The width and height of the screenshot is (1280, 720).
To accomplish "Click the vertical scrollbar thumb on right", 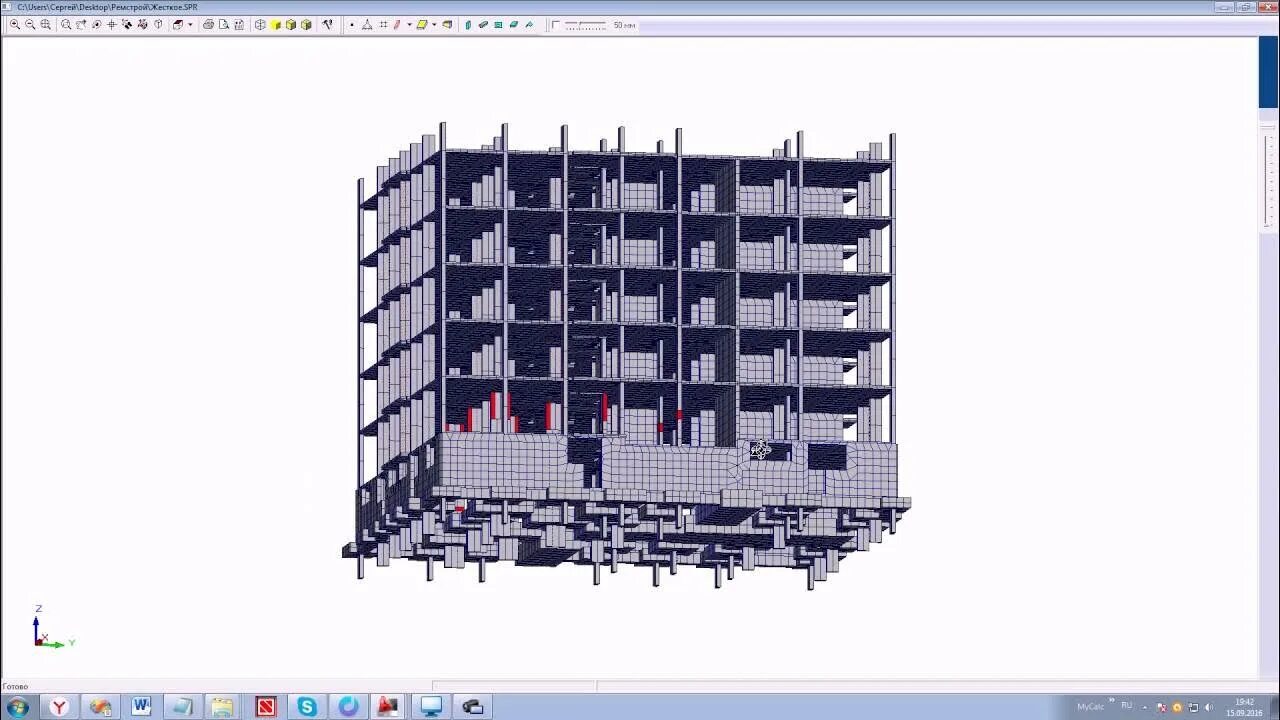I will point(1268,72).
